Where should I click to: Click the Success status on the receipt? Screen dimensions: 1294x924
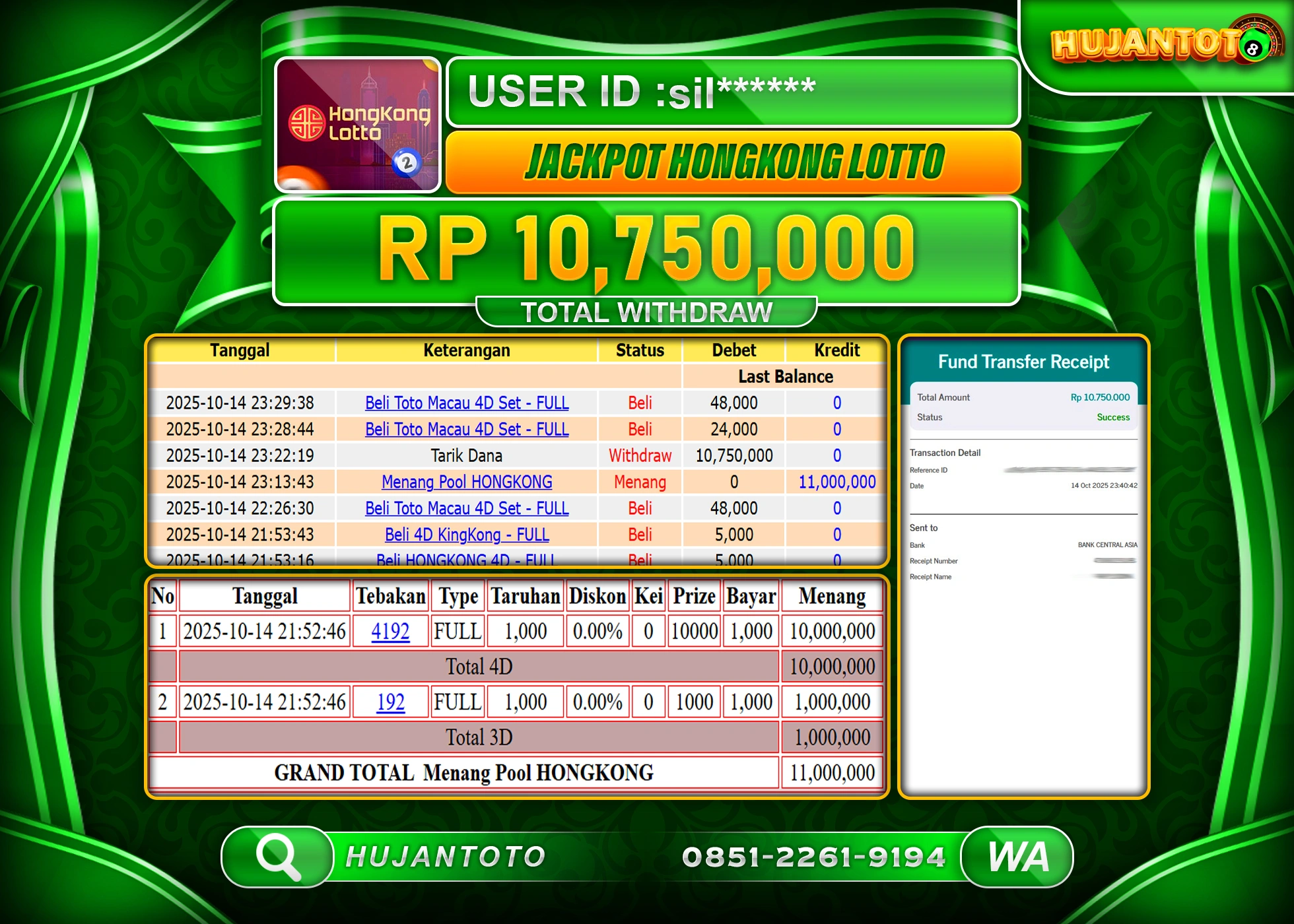coord(1113,417)
